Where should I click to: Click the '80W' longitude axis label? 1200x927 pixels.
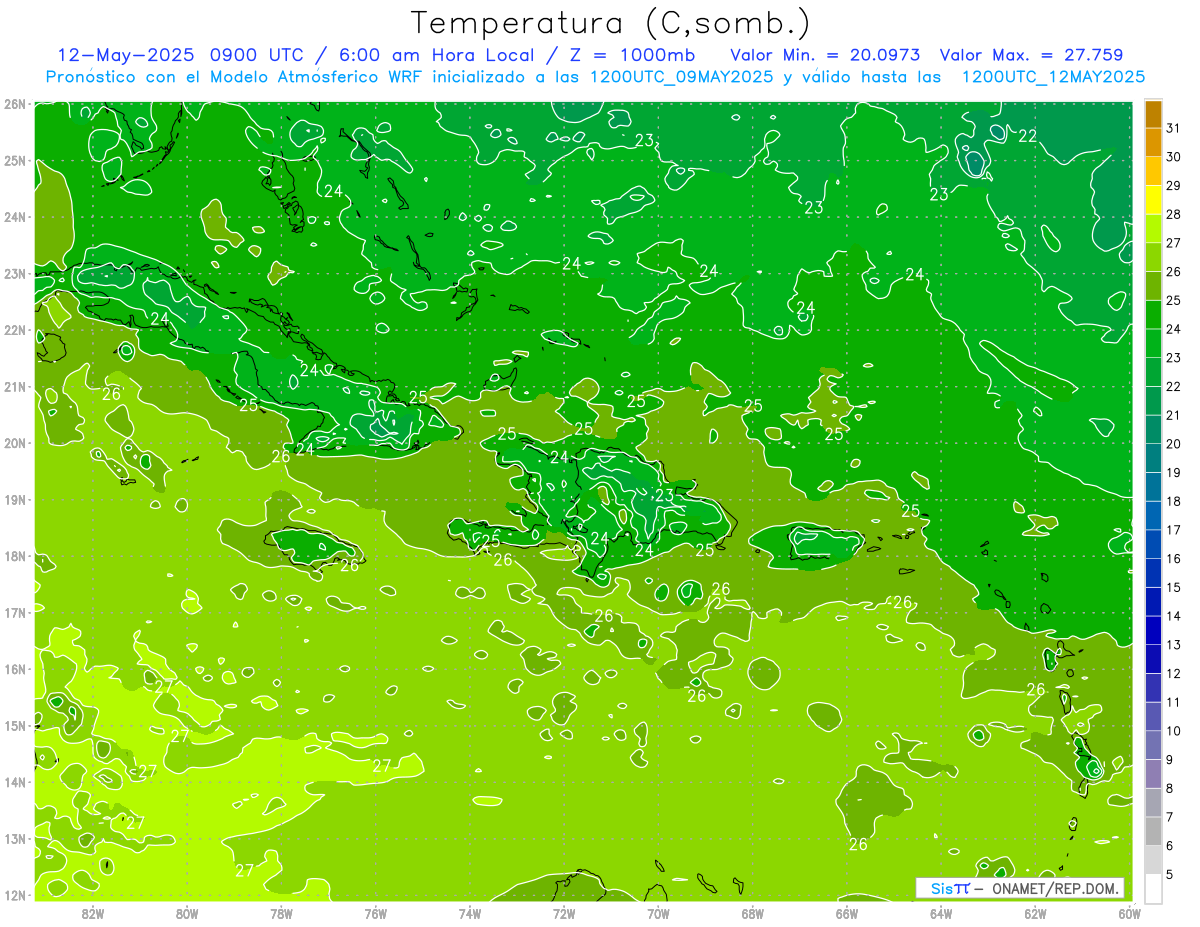[187, 912]
